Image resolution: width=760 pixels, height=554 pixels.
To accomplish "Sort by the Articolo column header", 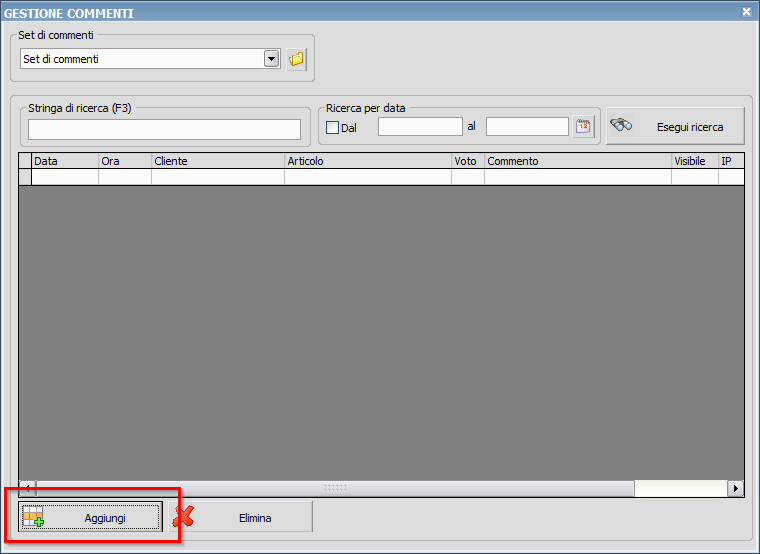I will pos(368,161).
